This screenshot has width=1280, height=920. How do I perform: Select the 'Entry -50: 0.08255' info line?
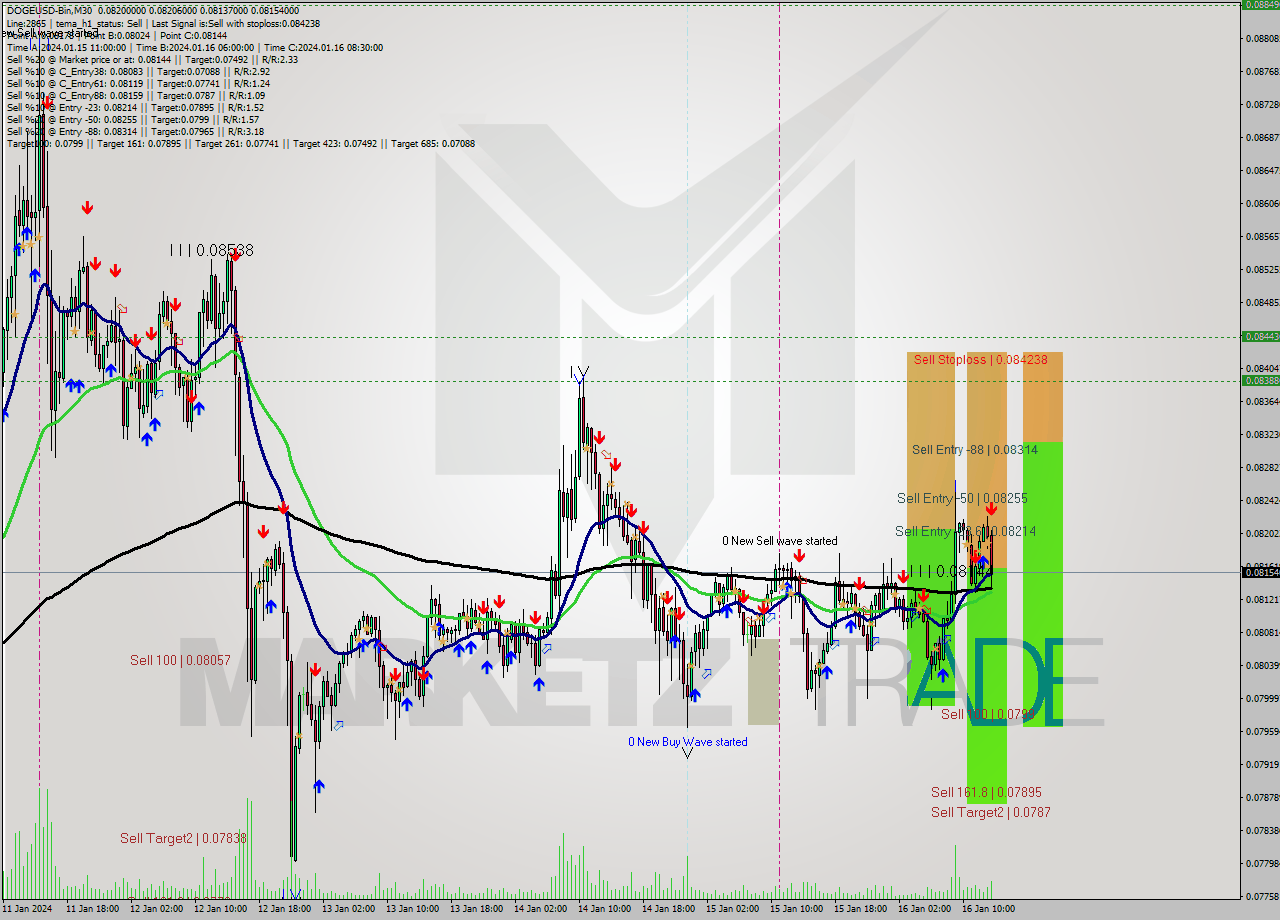[x=133, y=119]
